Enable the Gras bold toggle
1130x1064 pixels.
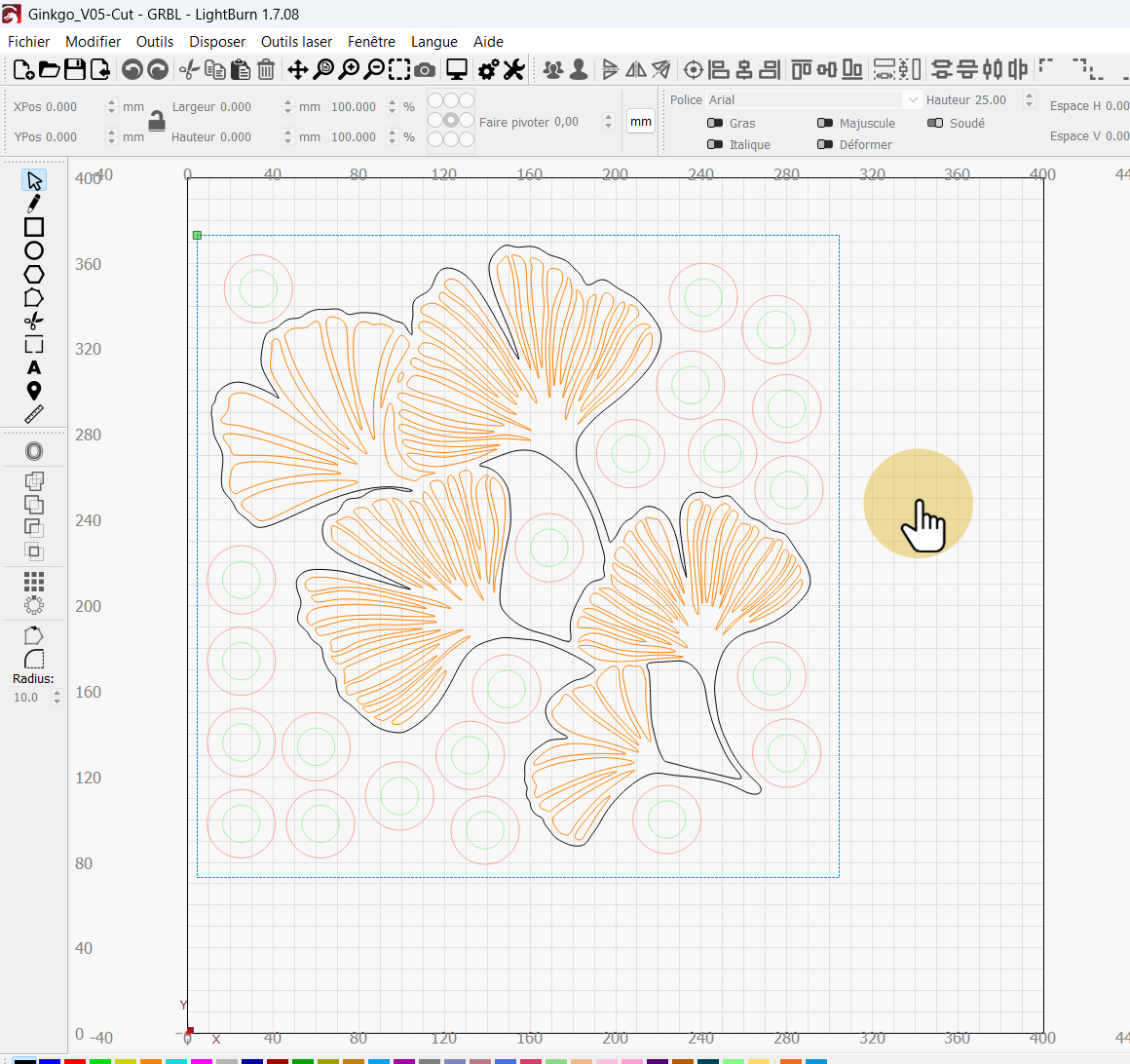point(715,124)
